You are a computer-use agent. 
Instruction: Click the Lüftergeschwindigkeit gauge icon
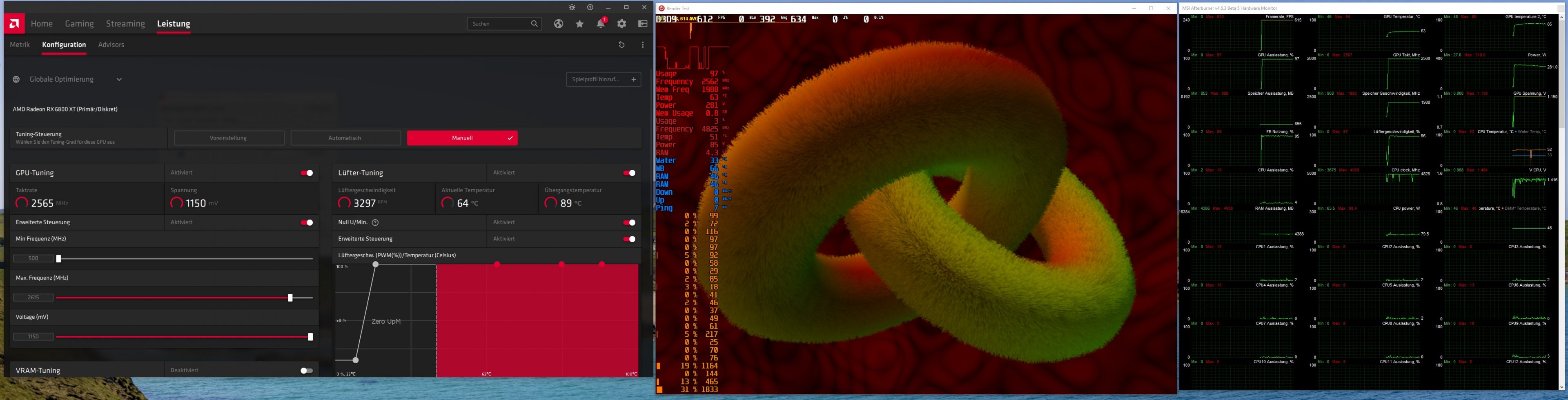pyautogui.click(x=345, y=203)
